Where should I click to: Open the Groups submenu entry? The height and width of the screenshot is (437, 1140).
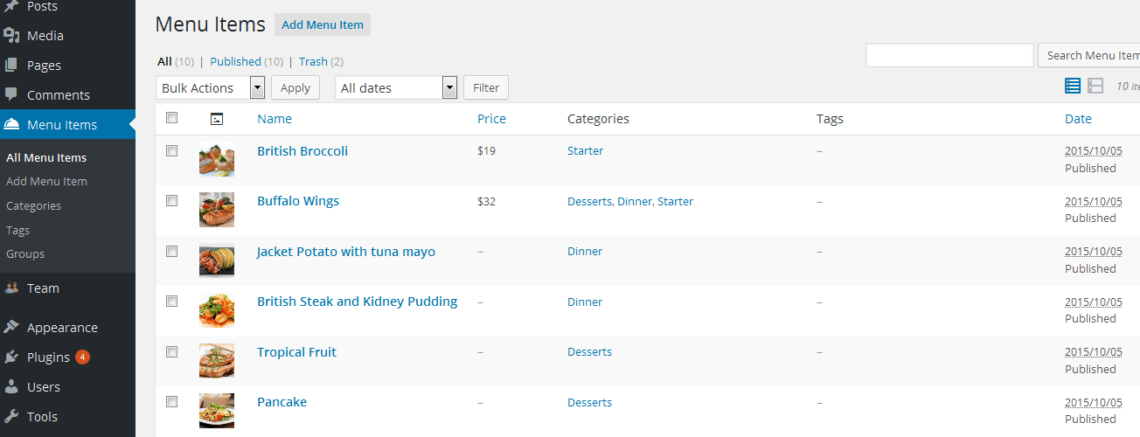[25, 254]
